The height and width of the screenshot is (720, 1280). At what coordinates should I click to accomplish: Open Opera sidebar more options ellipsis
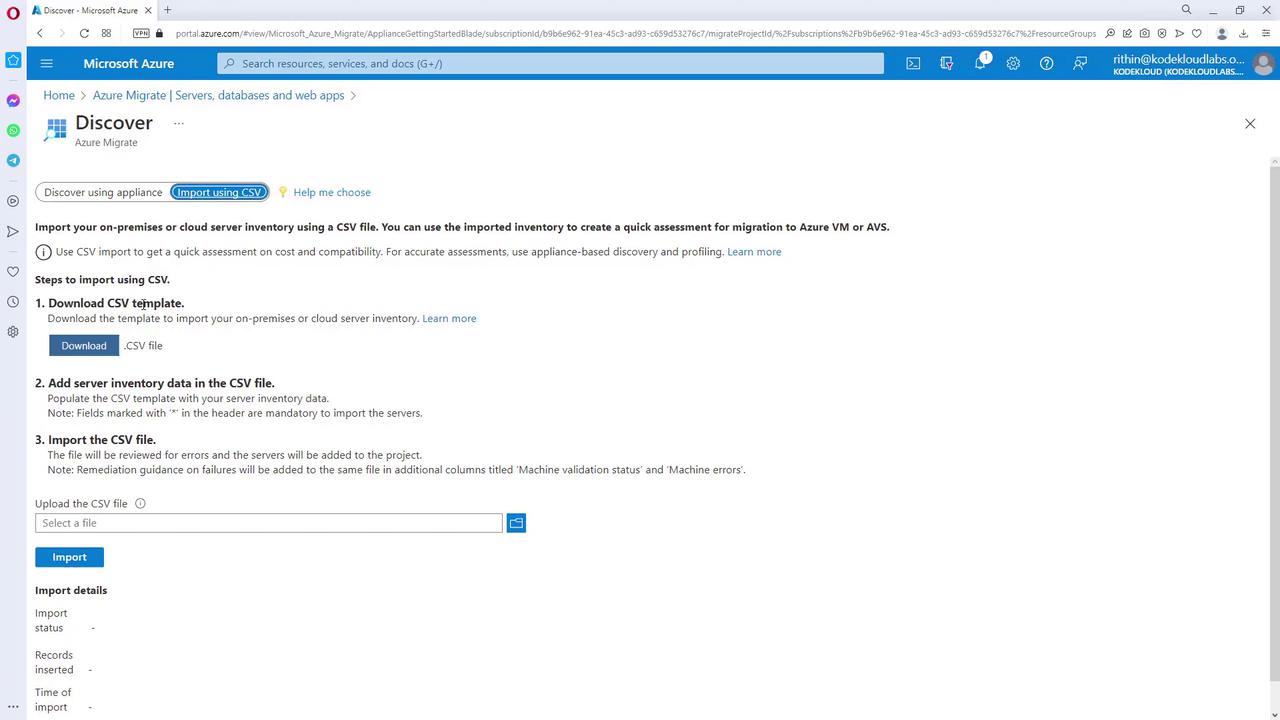coord(13,706)
